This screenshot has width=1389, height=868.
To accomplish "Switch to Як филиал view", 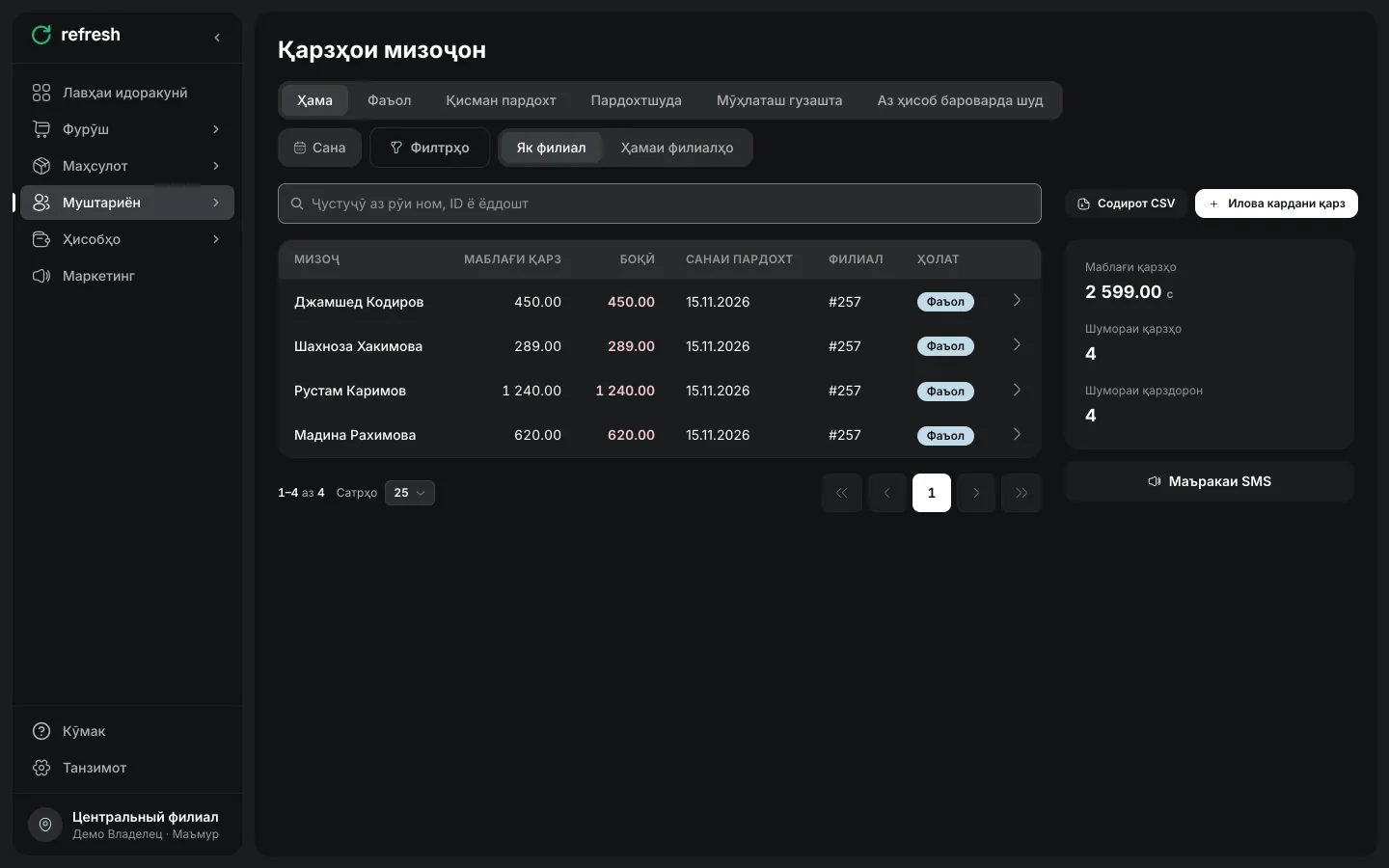I will [551, 148].
